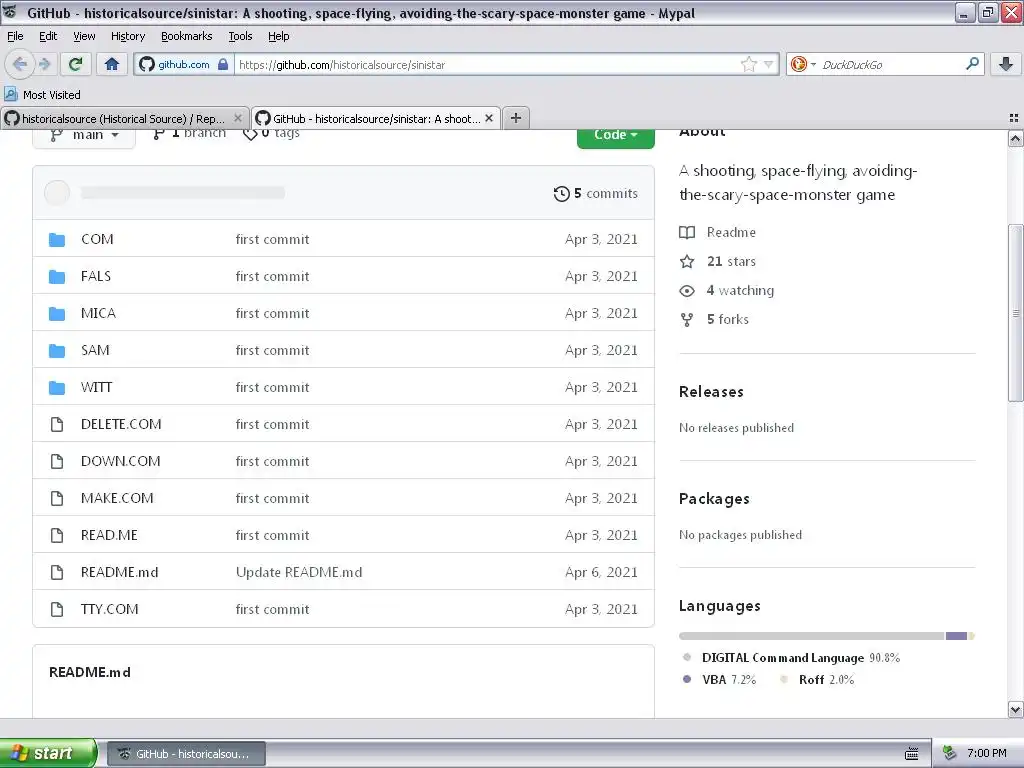The height and width of the screenshot is (768, 1024).
Task: Click the GitHub taskbar window button
Action: click(186, 754)
